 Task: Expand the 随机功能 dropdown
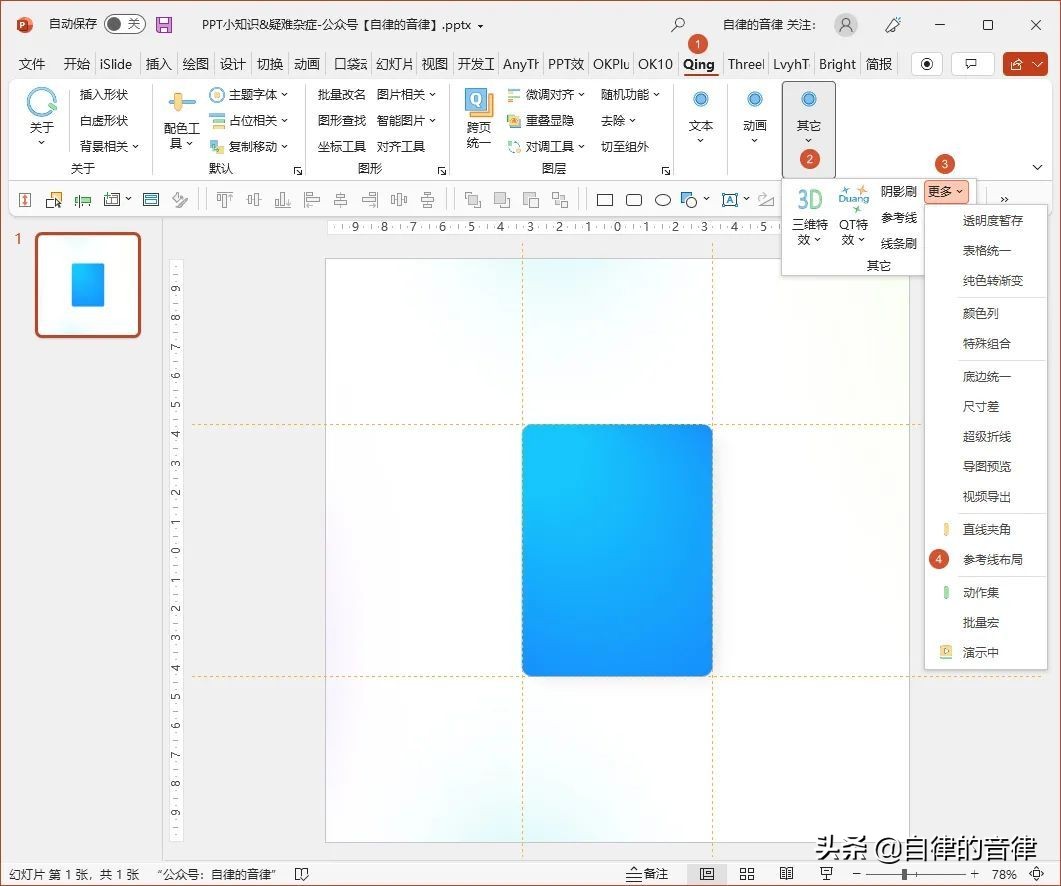[630, 95]
